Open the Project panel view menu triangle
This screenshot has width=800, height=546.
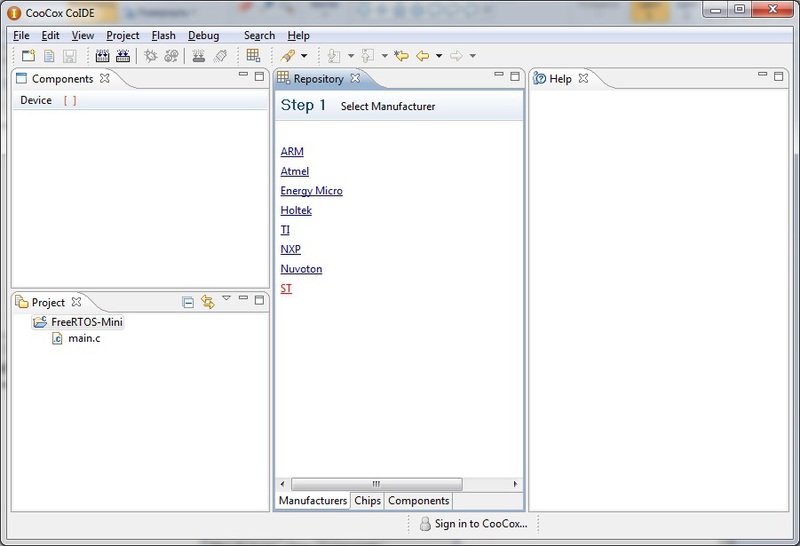click(x=227, y=298)
